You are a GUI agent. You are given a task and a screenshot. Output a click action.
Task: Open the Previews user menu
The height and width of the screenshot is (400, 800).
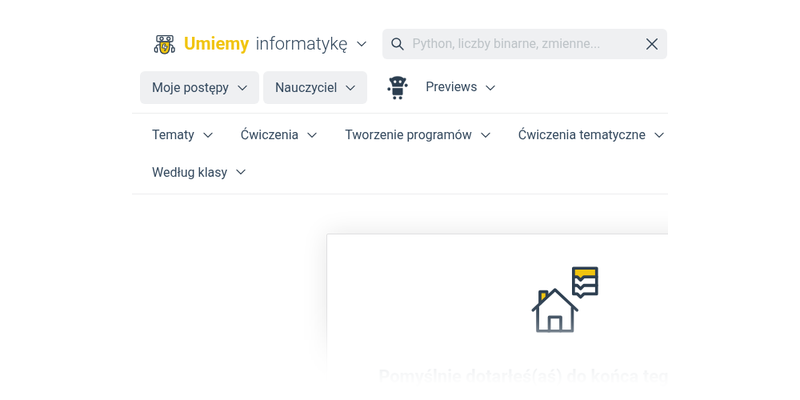pyautogui.click(x=460, y=87)
